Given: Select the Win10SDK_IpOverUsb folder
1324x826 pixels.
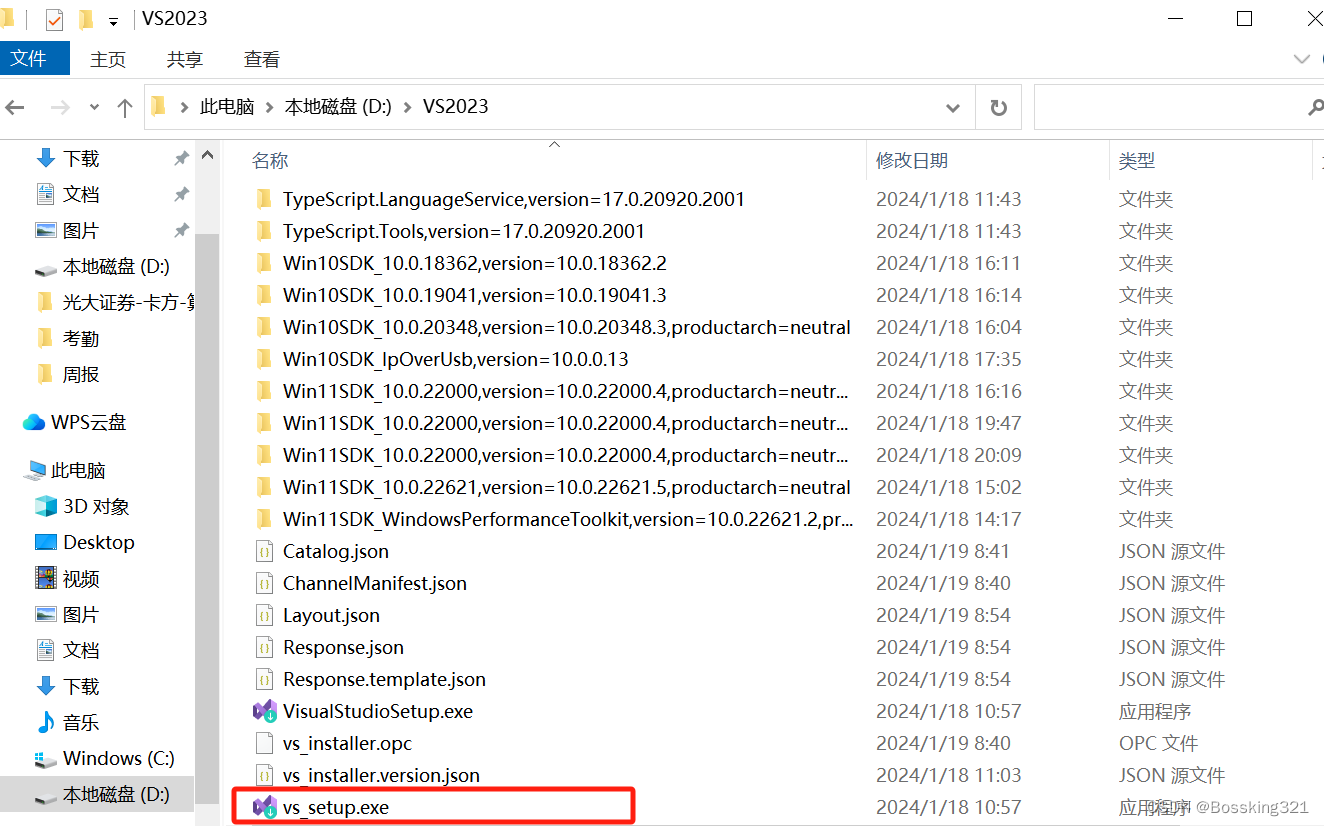Looking at the screenshot, I should 456,359.
